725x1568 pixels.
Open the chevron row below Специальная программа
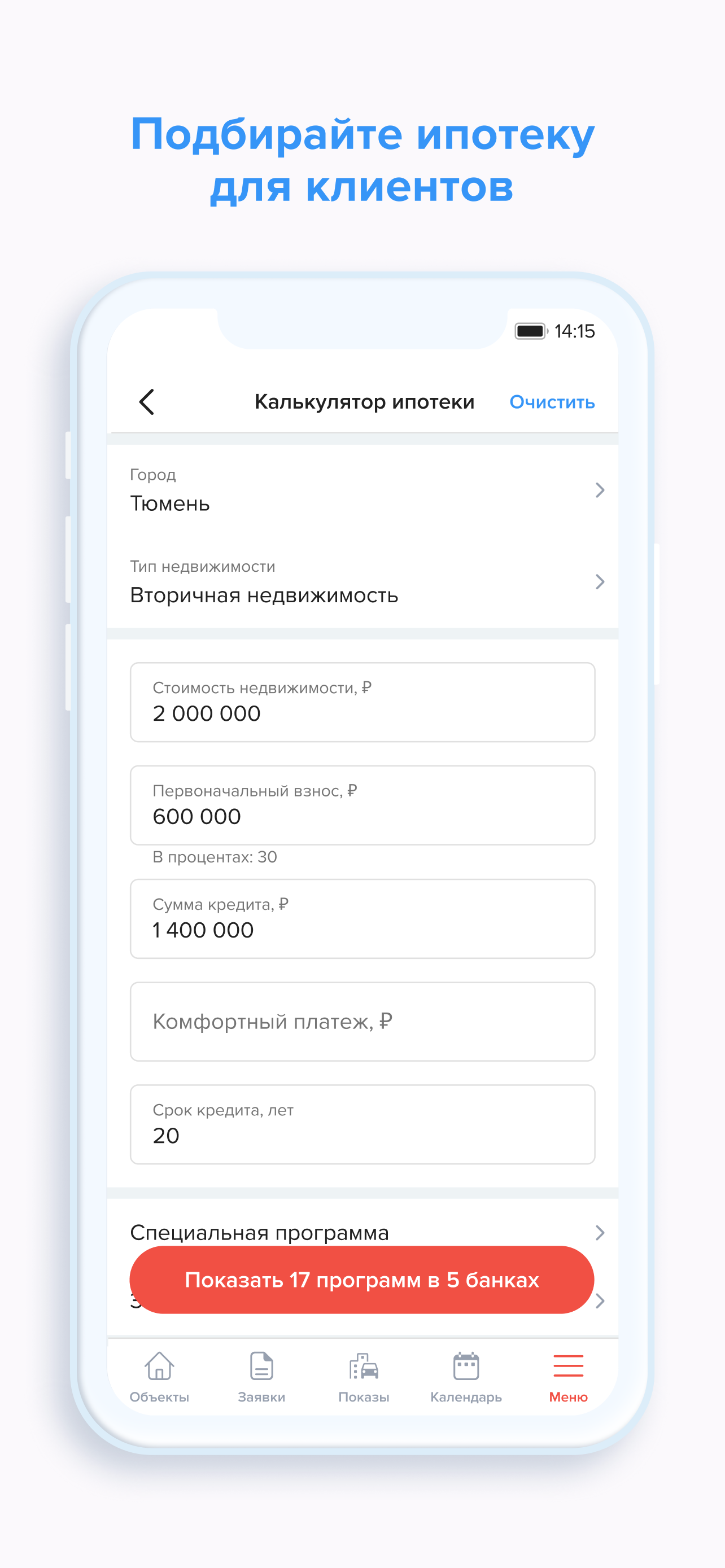(x=600, y=1300)
